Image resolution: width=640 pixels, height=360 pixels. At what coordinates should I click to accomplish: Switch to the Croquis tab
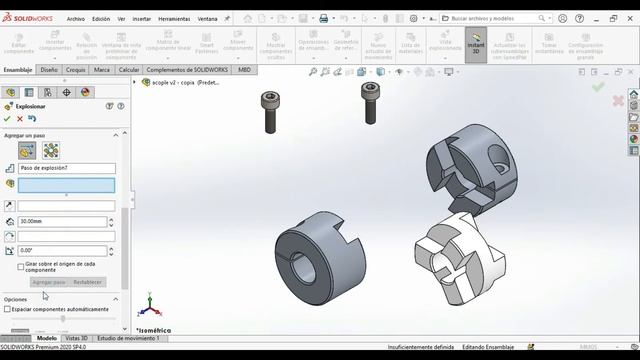point(76,70)
